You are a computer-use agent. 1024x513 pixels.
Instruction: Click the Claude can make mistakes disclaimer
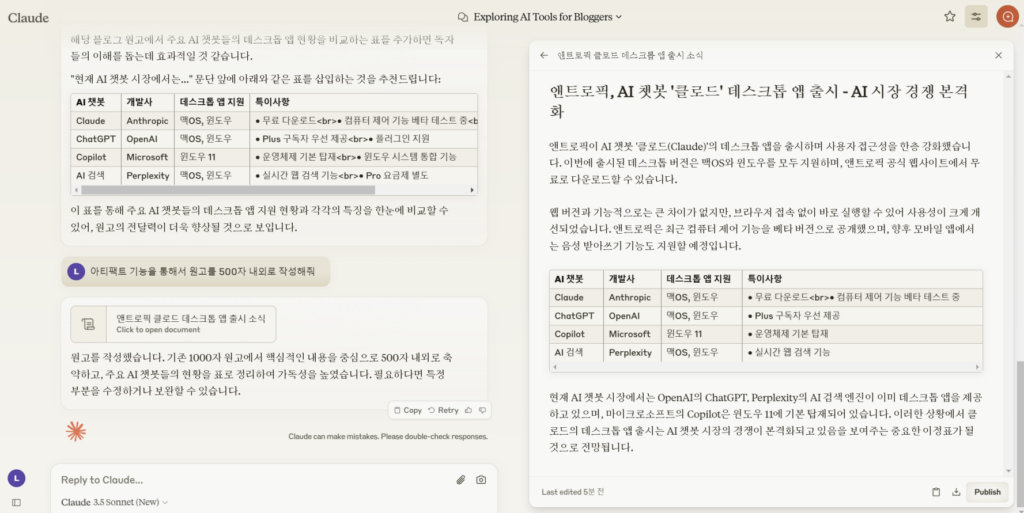[388, 437]
